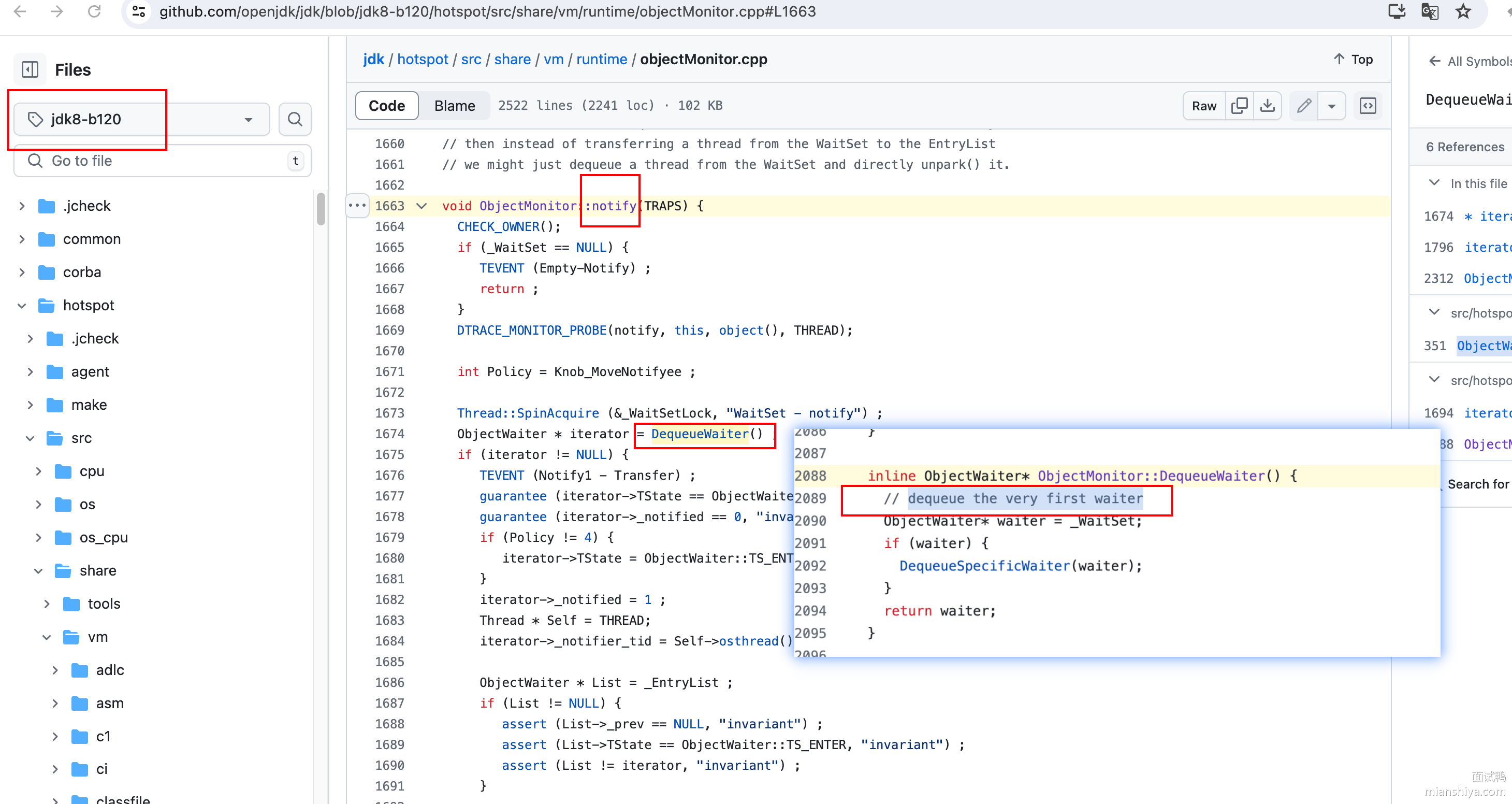Open jdk8-b120 tag dropdown

tap(141, 119)
